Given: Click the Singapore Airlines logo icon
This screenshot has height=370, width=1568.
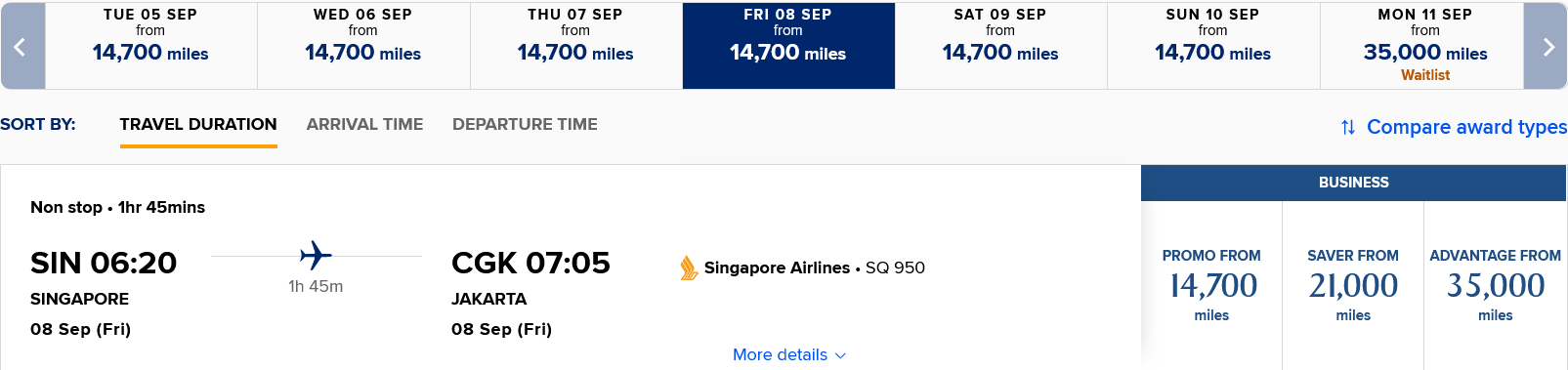Looking at the screenshot, I should (x=689, y=267).
